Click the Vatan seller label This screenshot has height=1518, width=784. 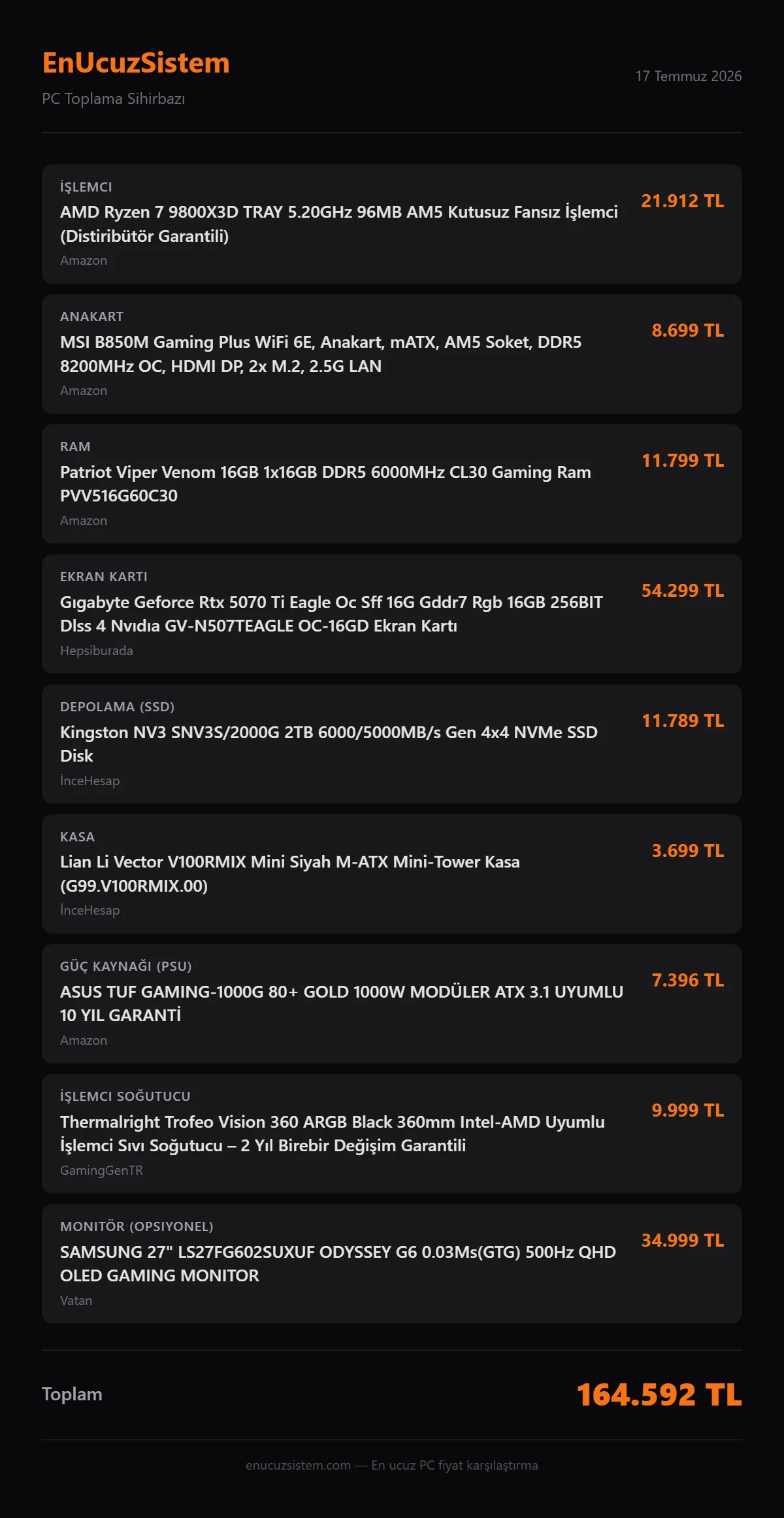tap(76, 1300)
